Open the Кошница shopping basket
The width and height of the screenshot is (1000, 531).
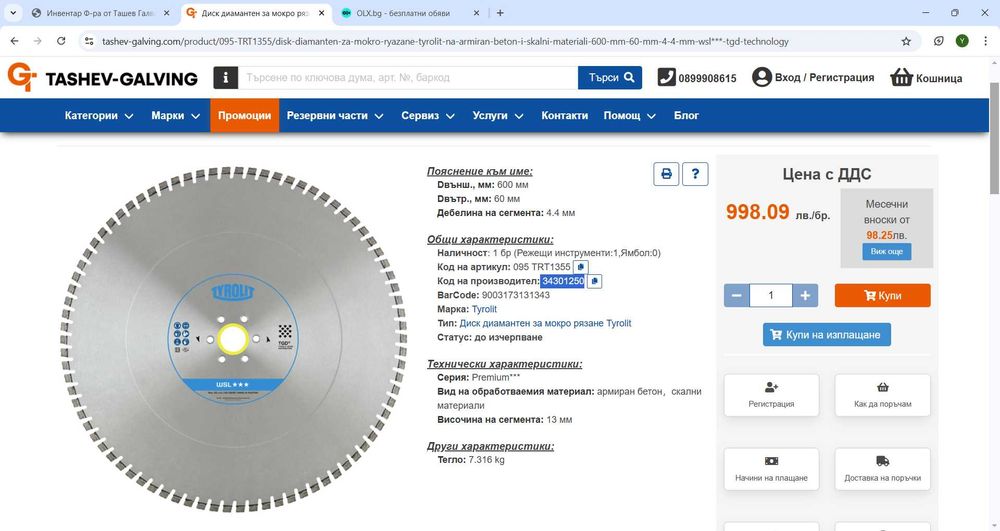(926, 78)
